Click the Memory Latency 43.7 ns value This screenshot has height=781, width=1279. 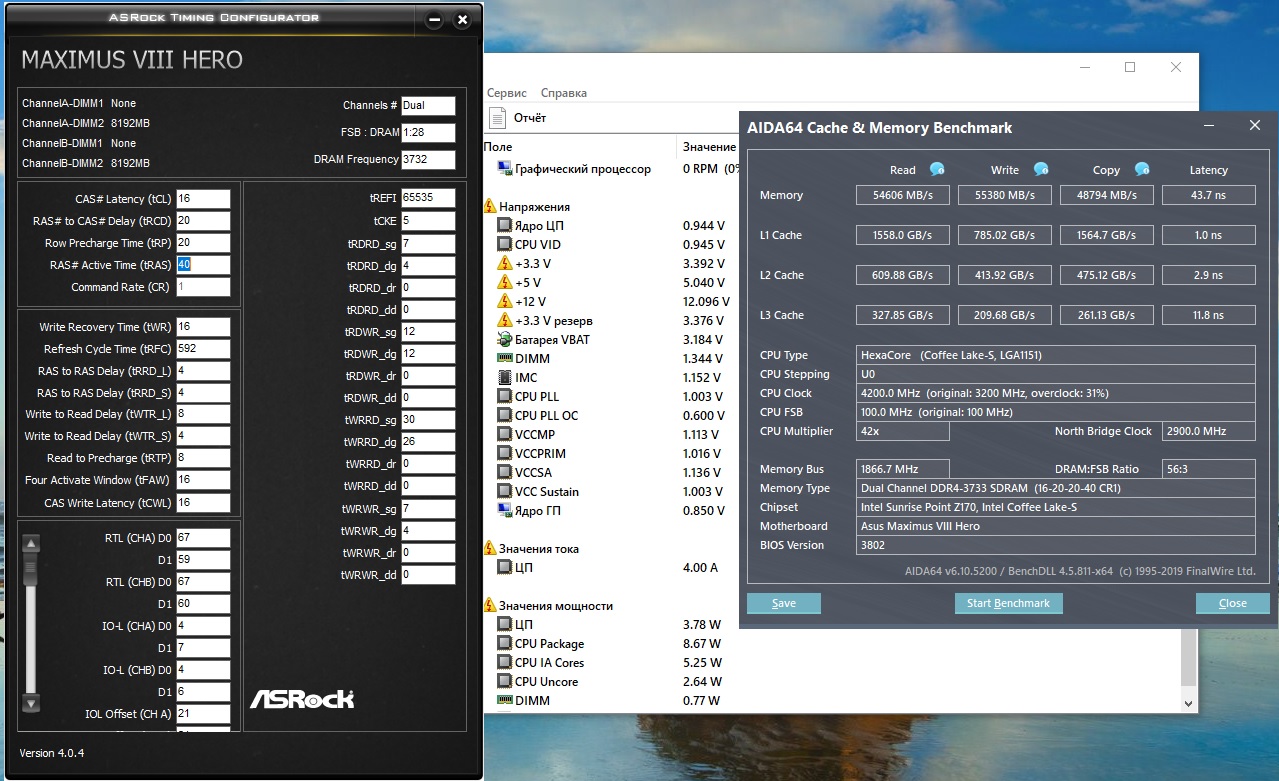1208,195
